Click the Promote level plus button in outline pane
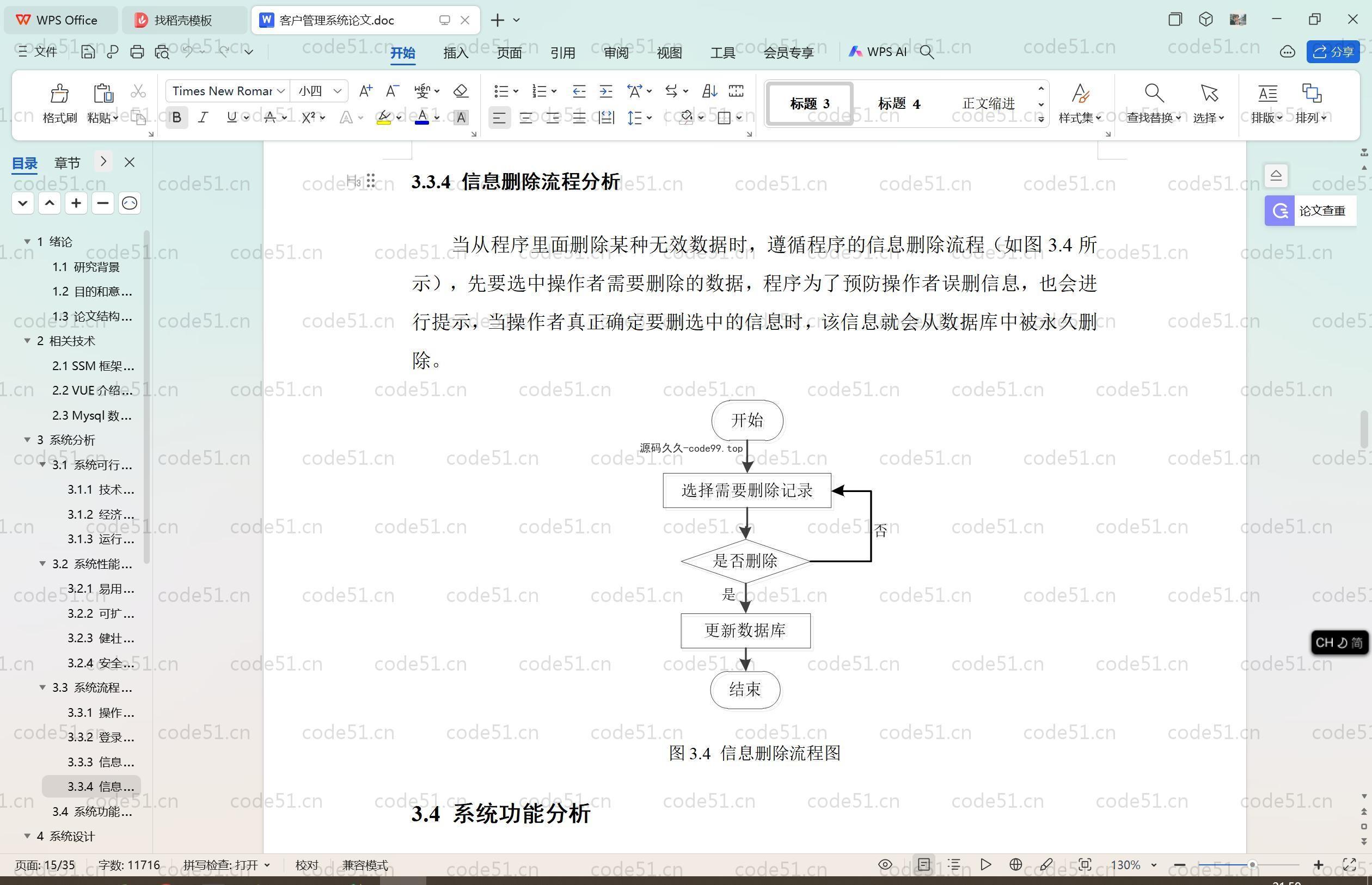The width and height of the screenshot is (1372, 885). (x=76, y=203)
